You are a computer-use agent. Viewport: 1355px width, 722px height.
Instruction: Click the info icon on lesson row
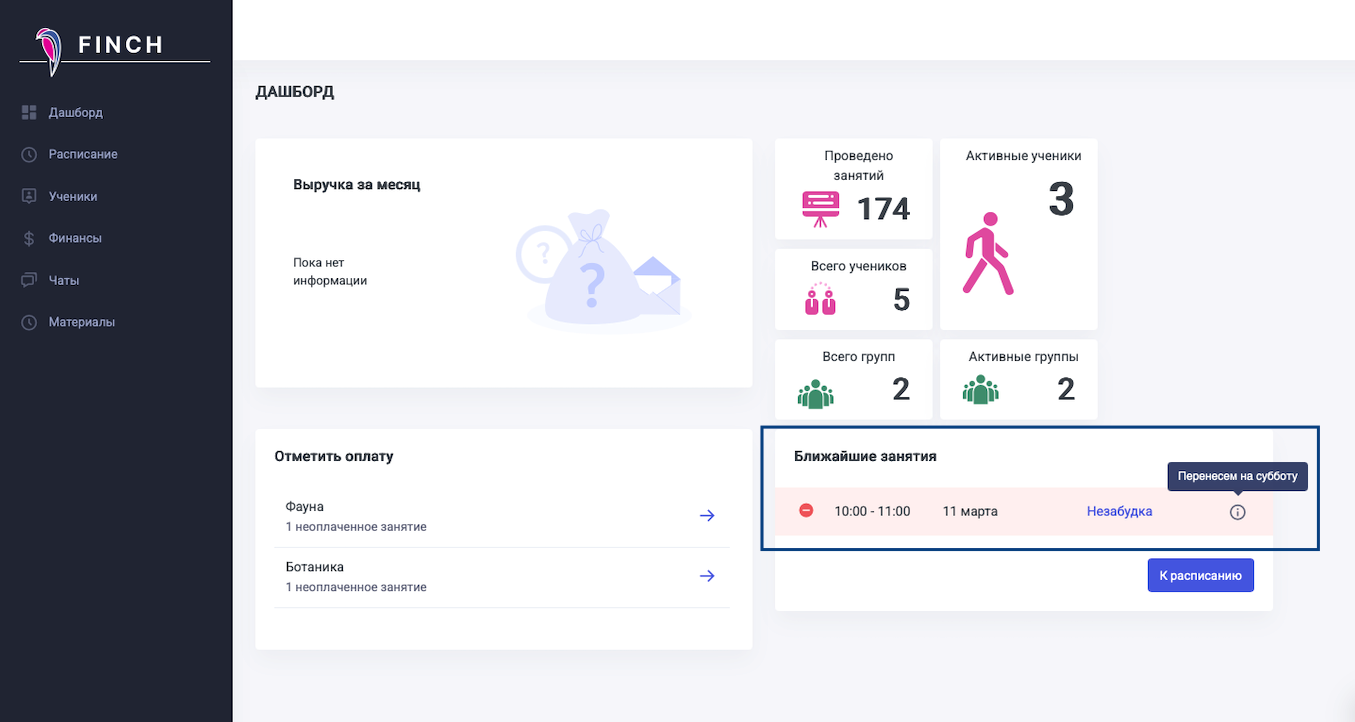tap(1237, 512)
